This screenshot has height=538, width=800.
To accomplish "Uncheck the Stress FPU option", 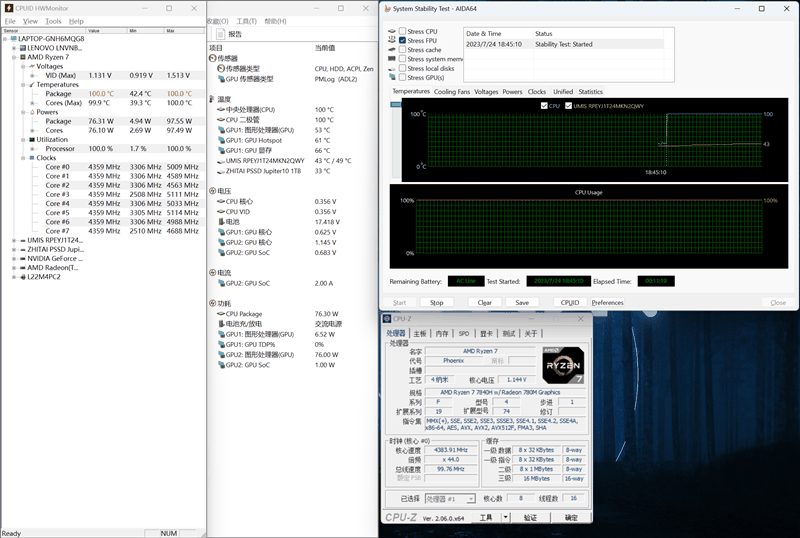I will pos(402,40).
